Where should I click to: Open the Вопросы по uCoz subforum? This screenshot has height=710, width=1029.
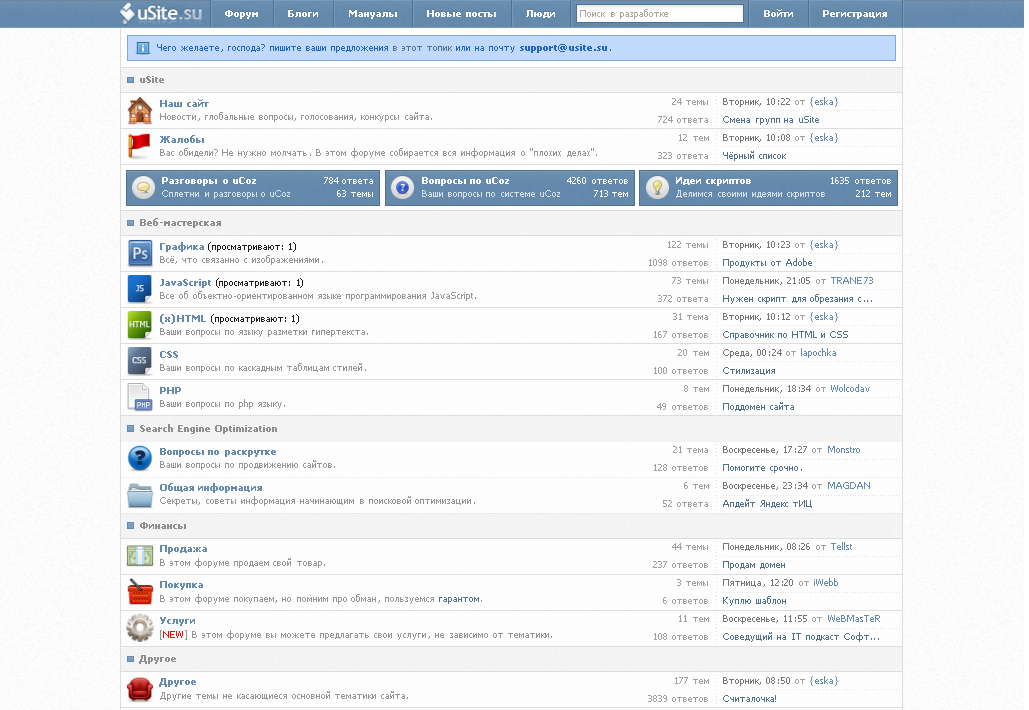tap(465, 181)
